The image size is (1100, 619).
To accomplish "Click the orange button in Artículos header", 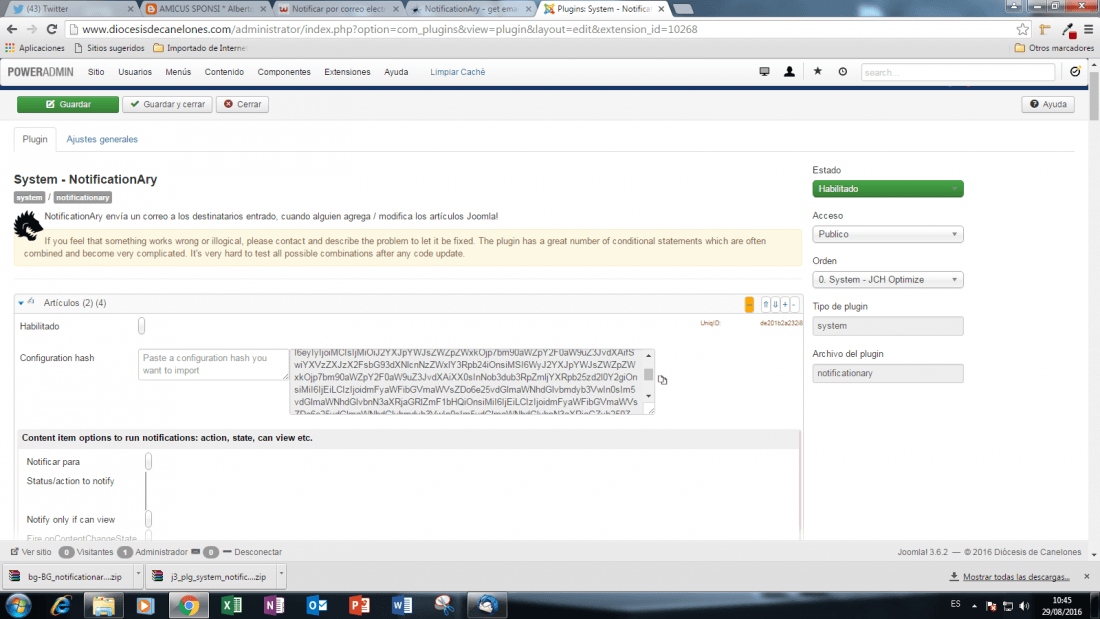I will tap(749, 304).
